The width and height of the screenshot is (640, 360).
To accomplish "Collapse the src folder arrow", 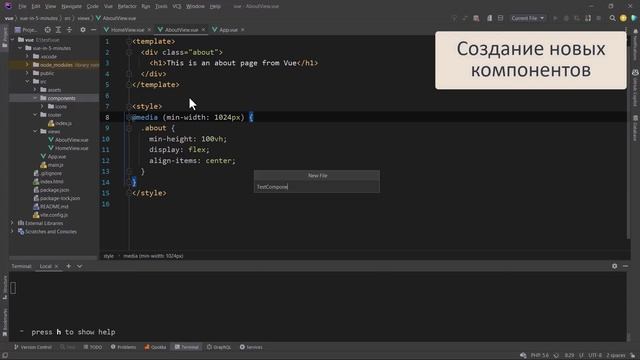I will [27, 81].
